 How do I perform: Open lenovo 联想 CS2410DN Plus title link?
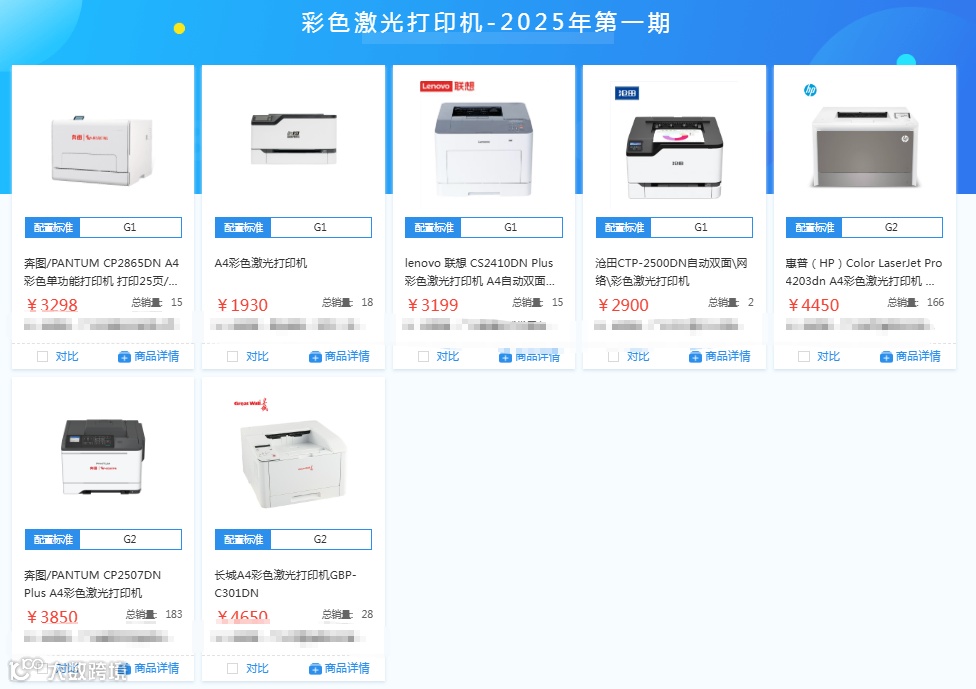coord(479,272)
